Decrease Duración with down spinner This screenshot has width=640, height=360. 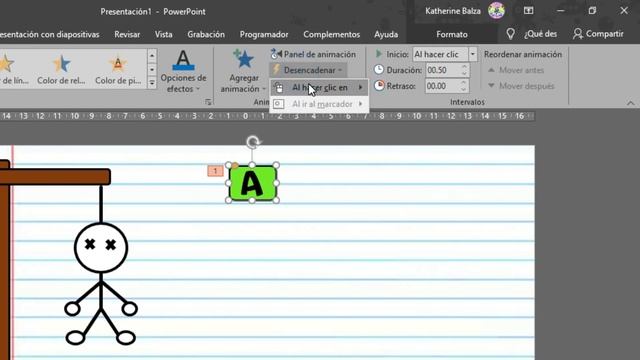pos(464,74)
